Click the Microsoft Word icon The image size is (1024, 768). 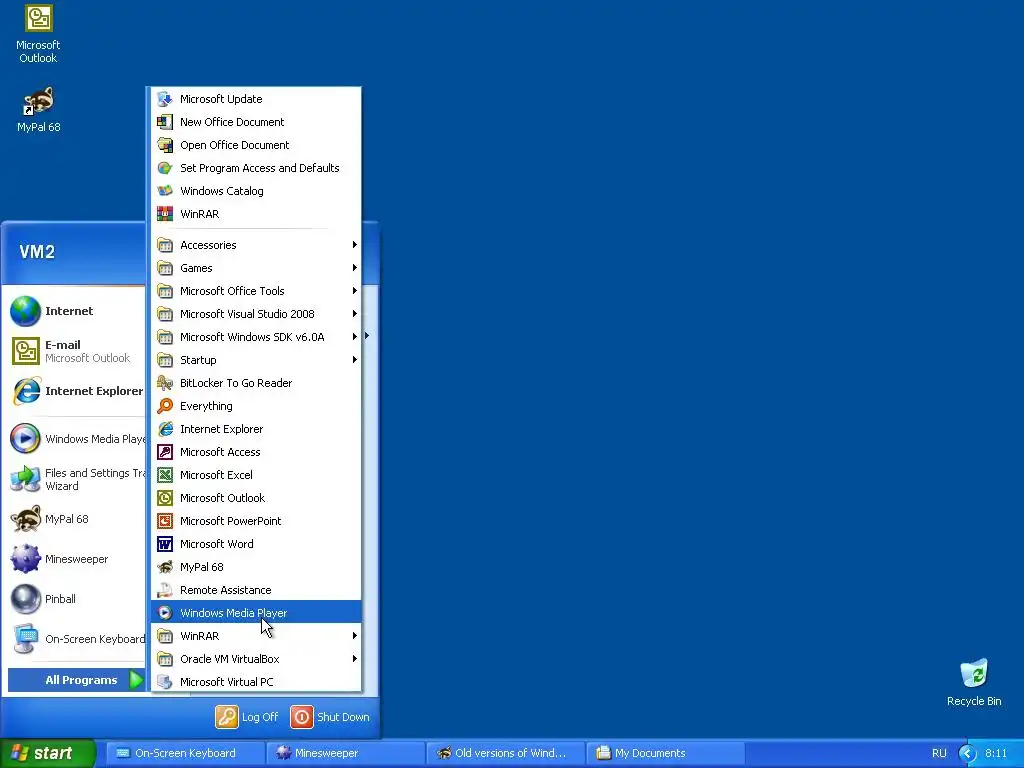[x=165, y=544]
